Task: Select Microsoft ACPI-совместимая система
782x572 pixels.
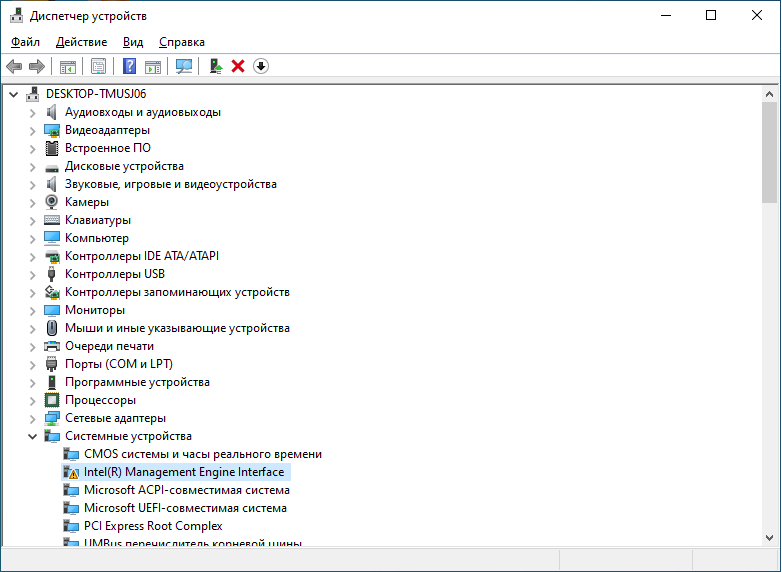Action: (187, 490)
